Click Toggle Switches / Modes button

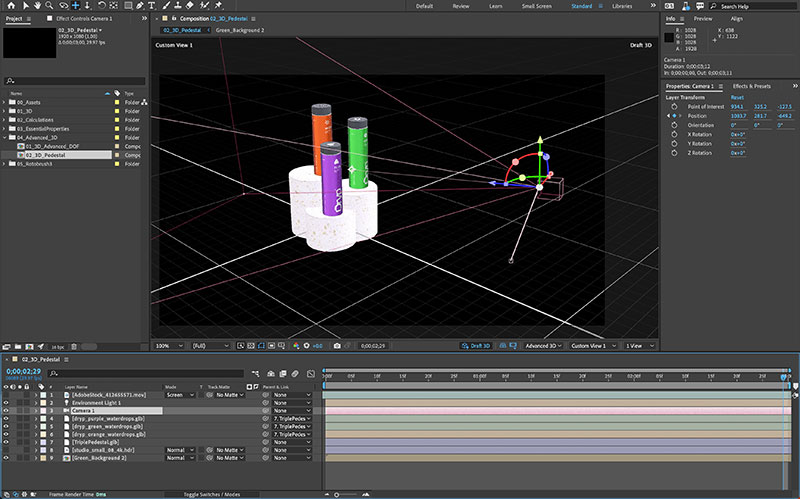[x=211, y=494]
